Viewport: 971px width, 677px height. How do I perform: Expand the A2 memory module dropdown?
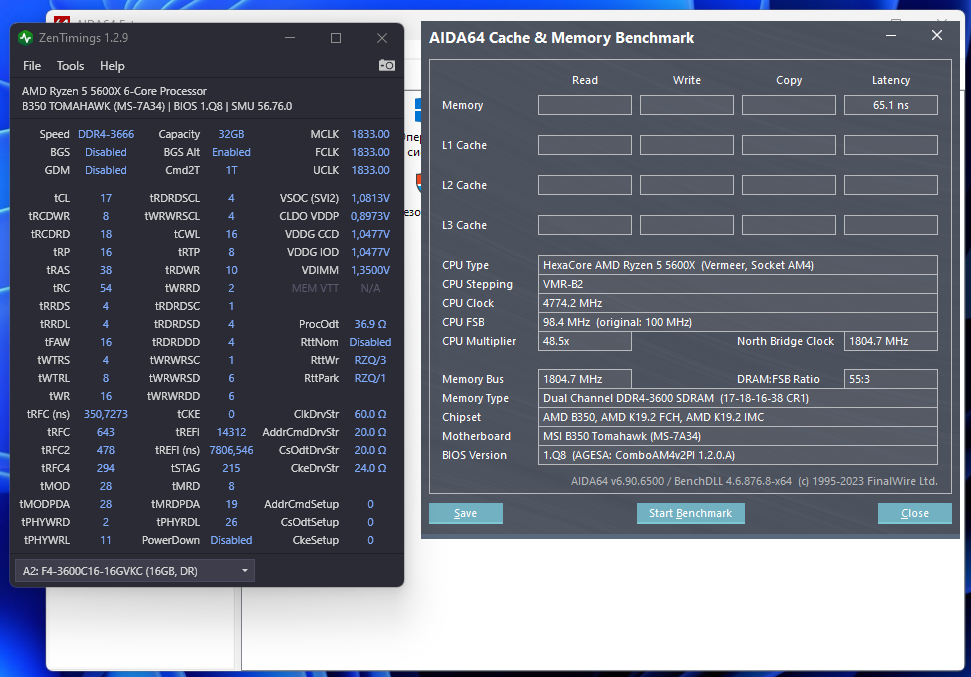pos(134,571)
